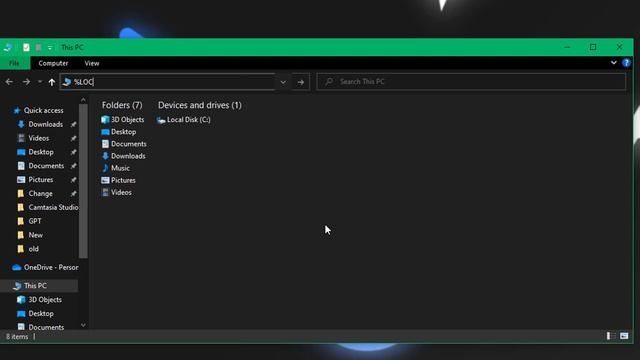Screen dimensions: 640x360
Task: Open the old folder in sidebar
Action: 33,249
